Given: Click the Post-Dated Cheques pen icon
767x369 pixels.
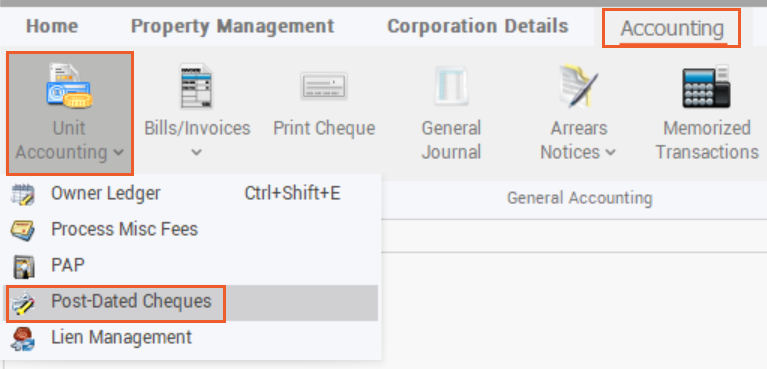Looking at the screenshot, I should pyautogui.click(x=23, y=303).
